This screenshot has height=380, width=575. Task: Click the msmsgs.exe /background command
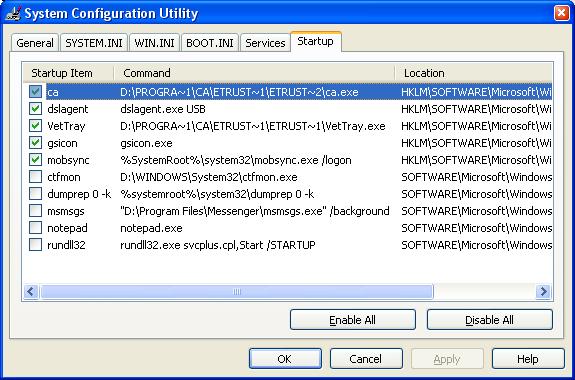pyautogui.click(x=255, y=211)
